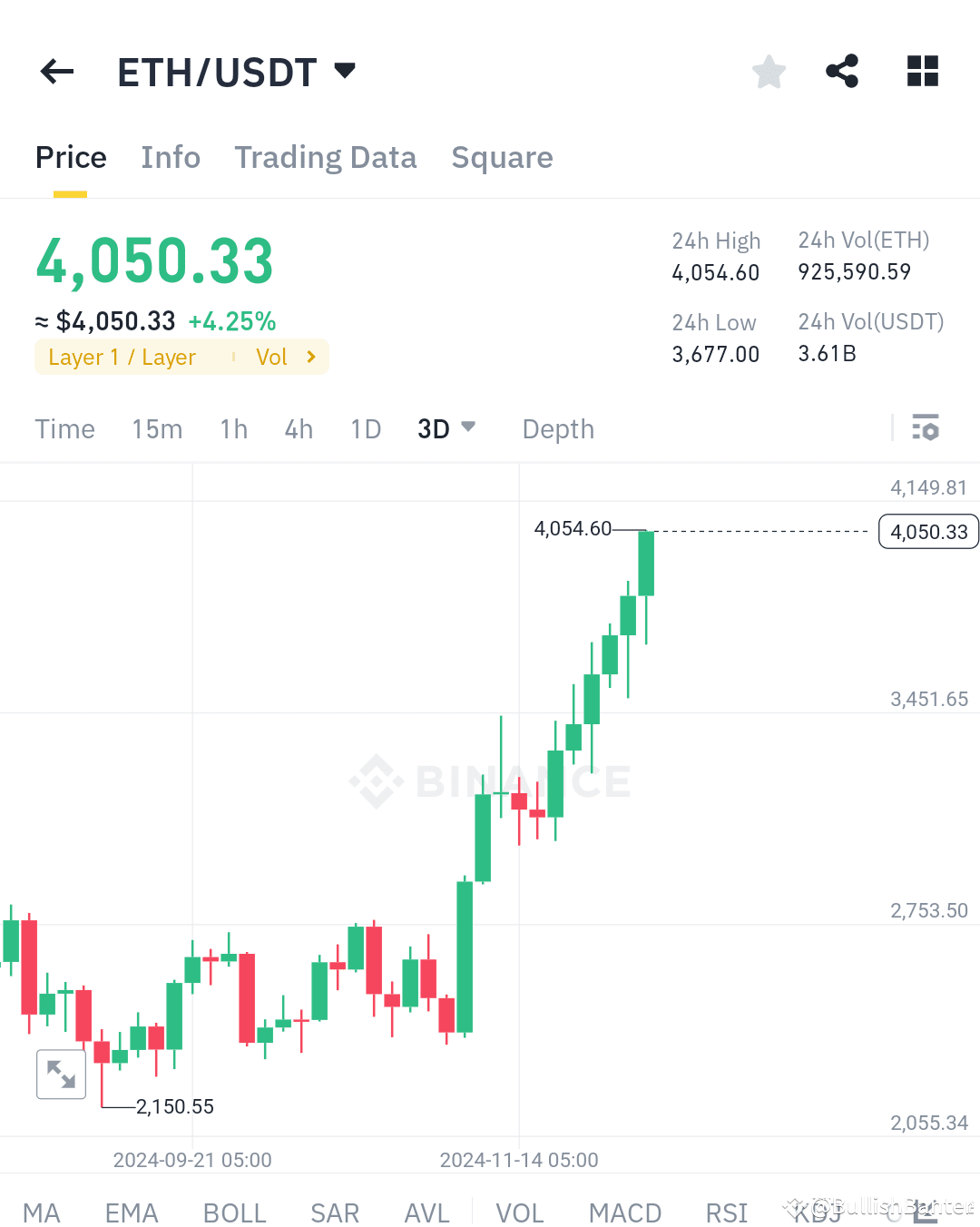Expand the Vol section via its chevron
The width and height of the screenshot is (980, 1227).
pos(310,357)
